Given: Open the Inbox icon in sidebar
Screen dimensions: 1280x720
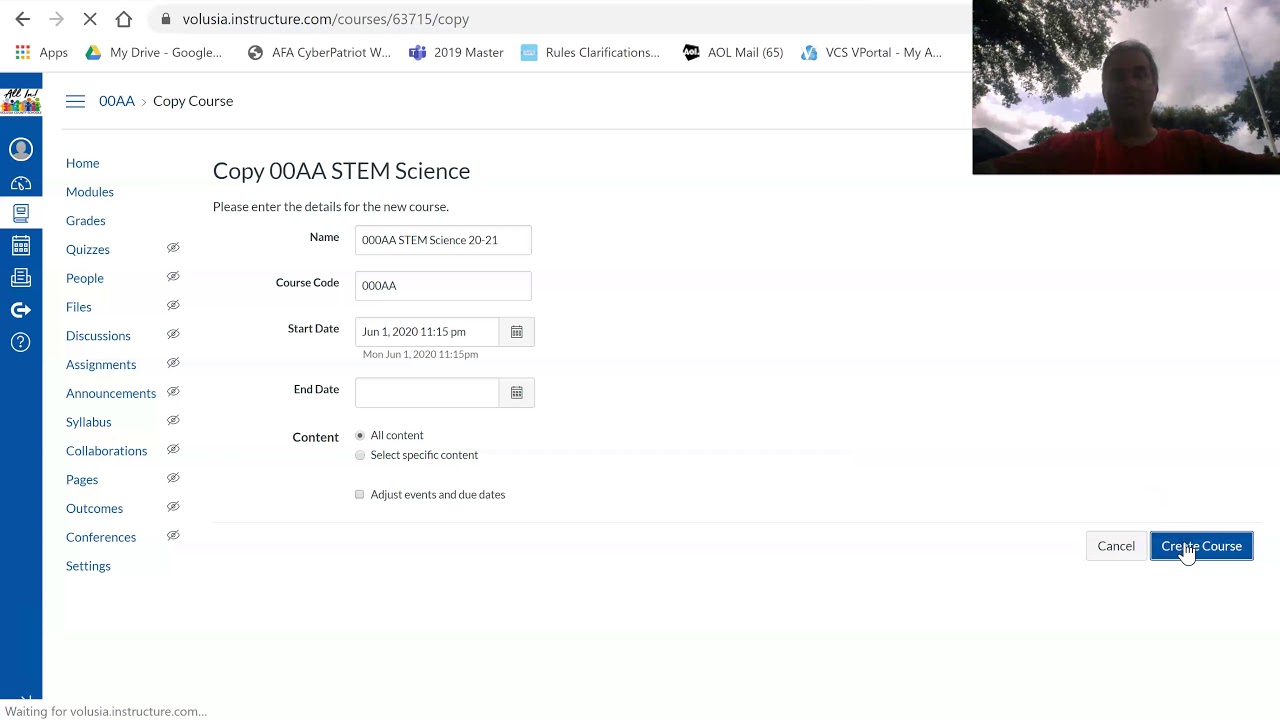Looking at the screenshot, I should (21, 278).
